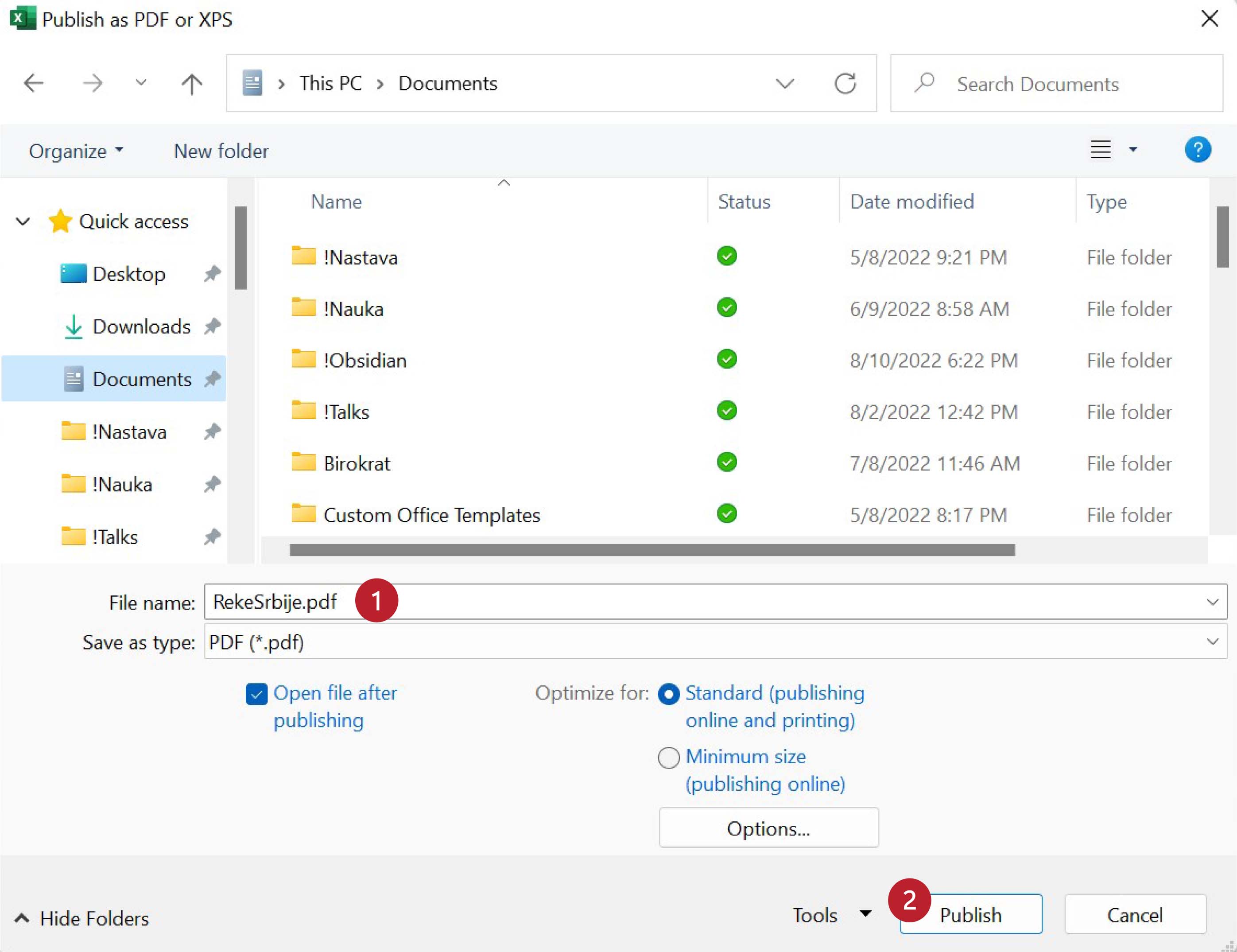This screenshot has width=1237, height=952.
Task: Refresh the Documents folder listing
Action: (x=845, y=84)
